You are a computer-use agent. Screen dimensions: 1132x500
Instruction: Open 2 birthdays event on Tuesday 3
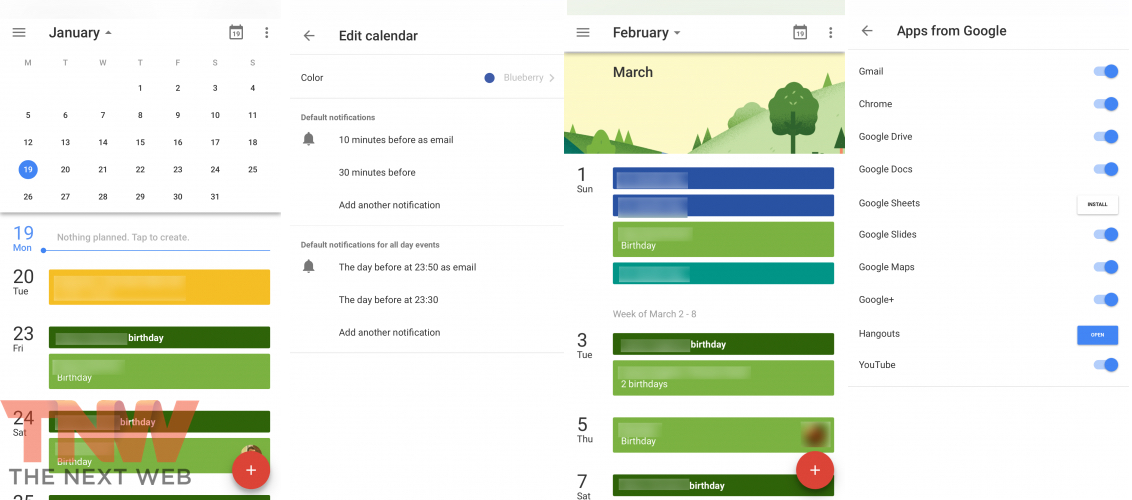click(x=723, y=378)
